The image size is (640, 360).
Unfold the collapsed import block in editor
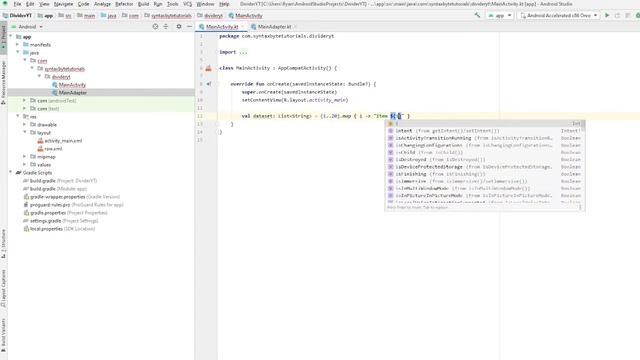point(243,52)
